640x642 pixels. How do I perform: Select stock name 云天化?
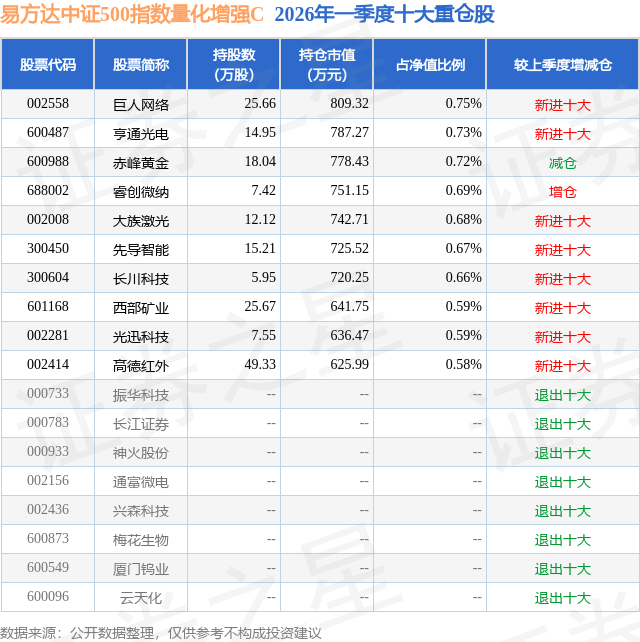pos(141,598)
